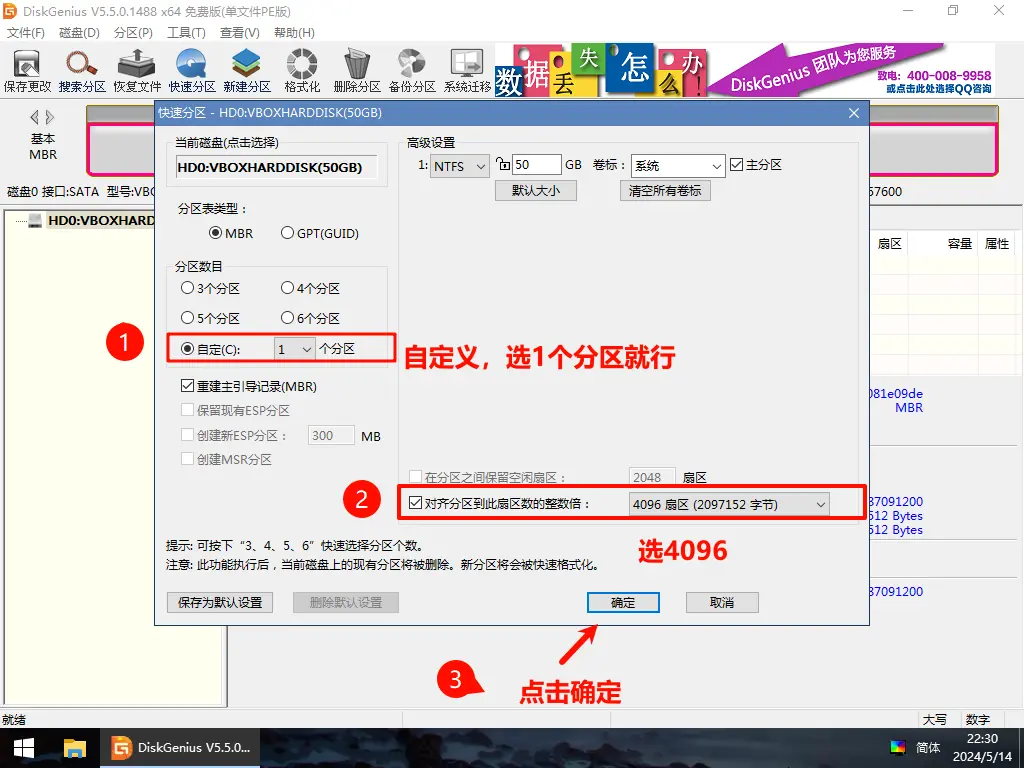Screen dimensions: 1024x768
Task: Click the Delete Partition (删除分区) icon
Action: coord(357,71)
